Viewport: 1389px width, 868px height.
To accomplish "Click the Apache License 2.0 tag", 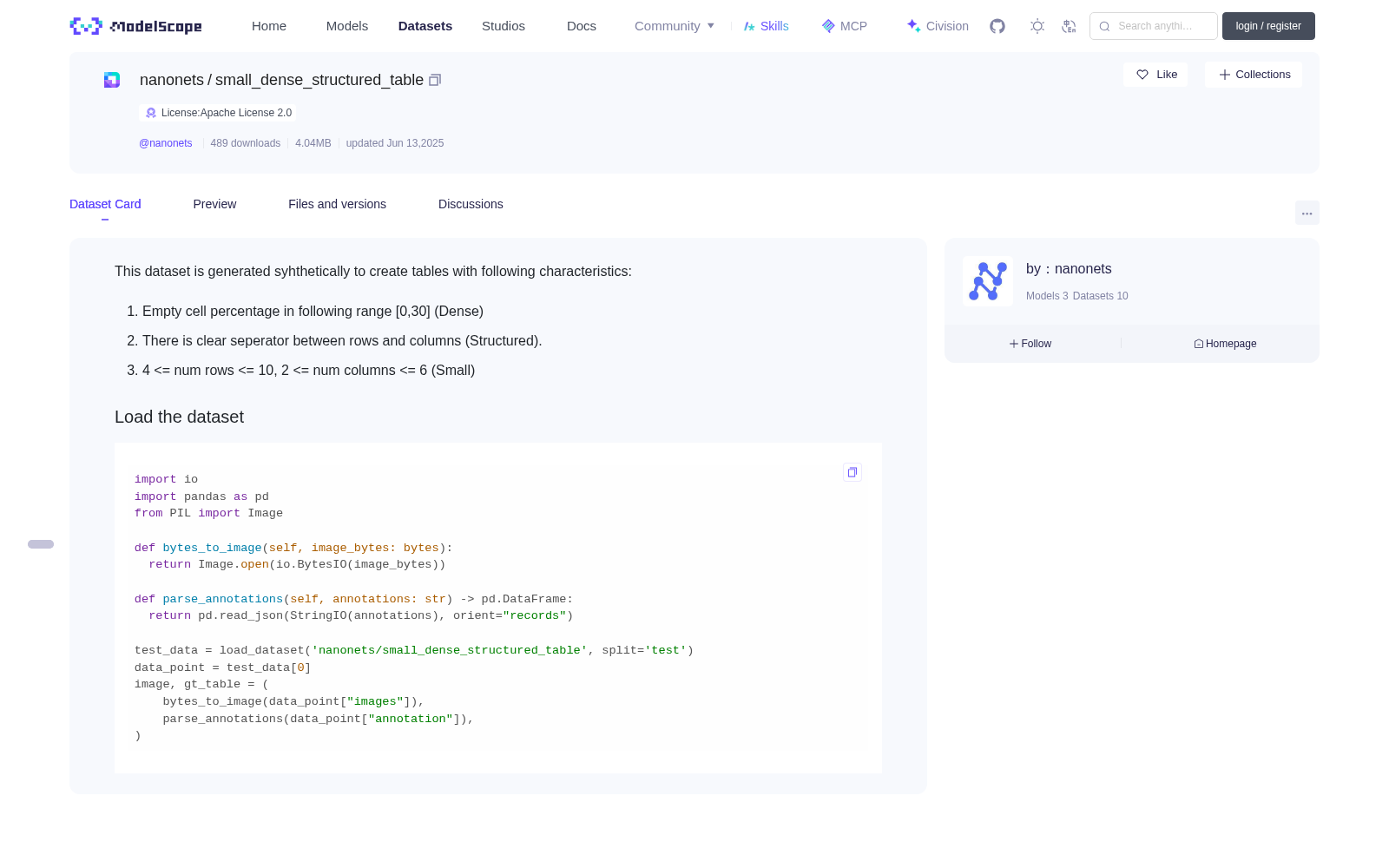I will tap(218, 113).
